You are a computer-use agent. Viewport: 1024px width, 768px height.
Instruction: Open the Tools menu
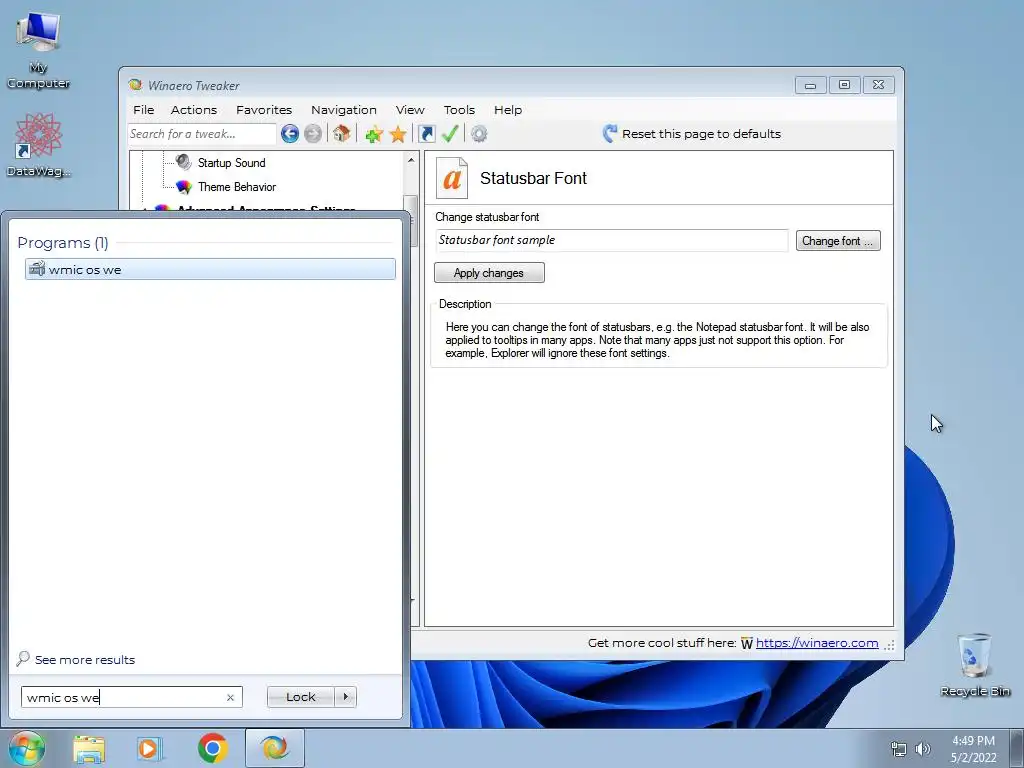[x=459, y=110]
